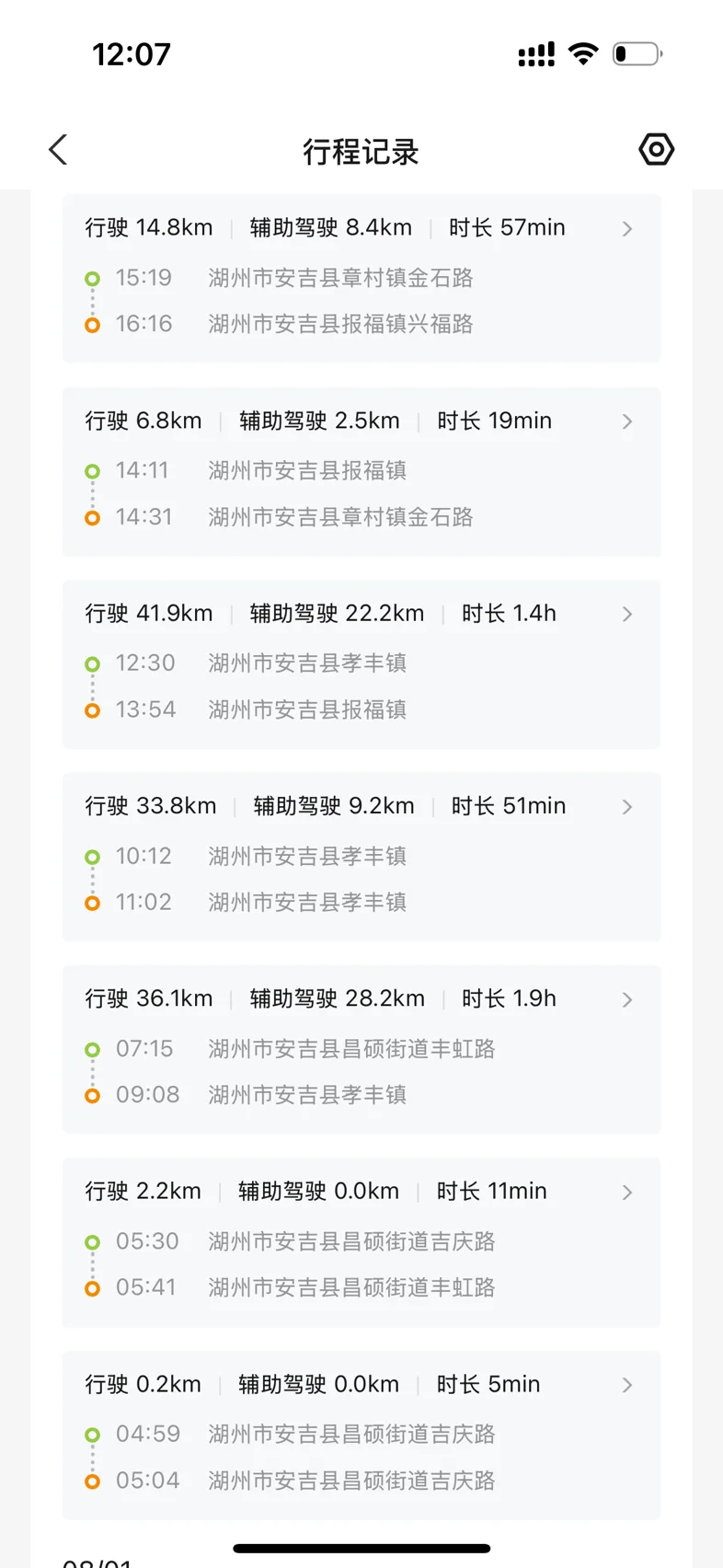Tap the home indicator bar
Image resolution: width=723 pixels, height=1568 pixels.
pyautogui.click(x=361, y=1549)
